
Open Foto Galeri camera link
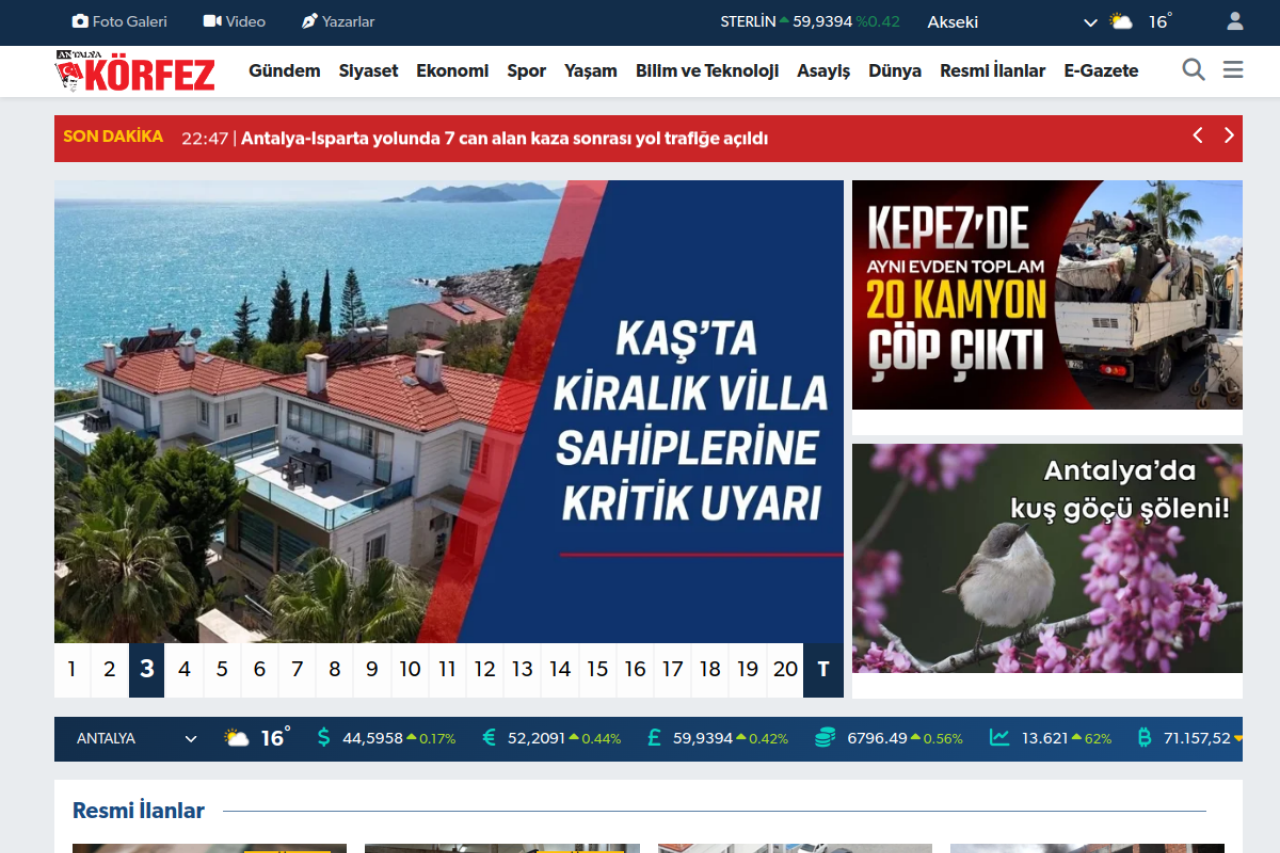(81, 21)
